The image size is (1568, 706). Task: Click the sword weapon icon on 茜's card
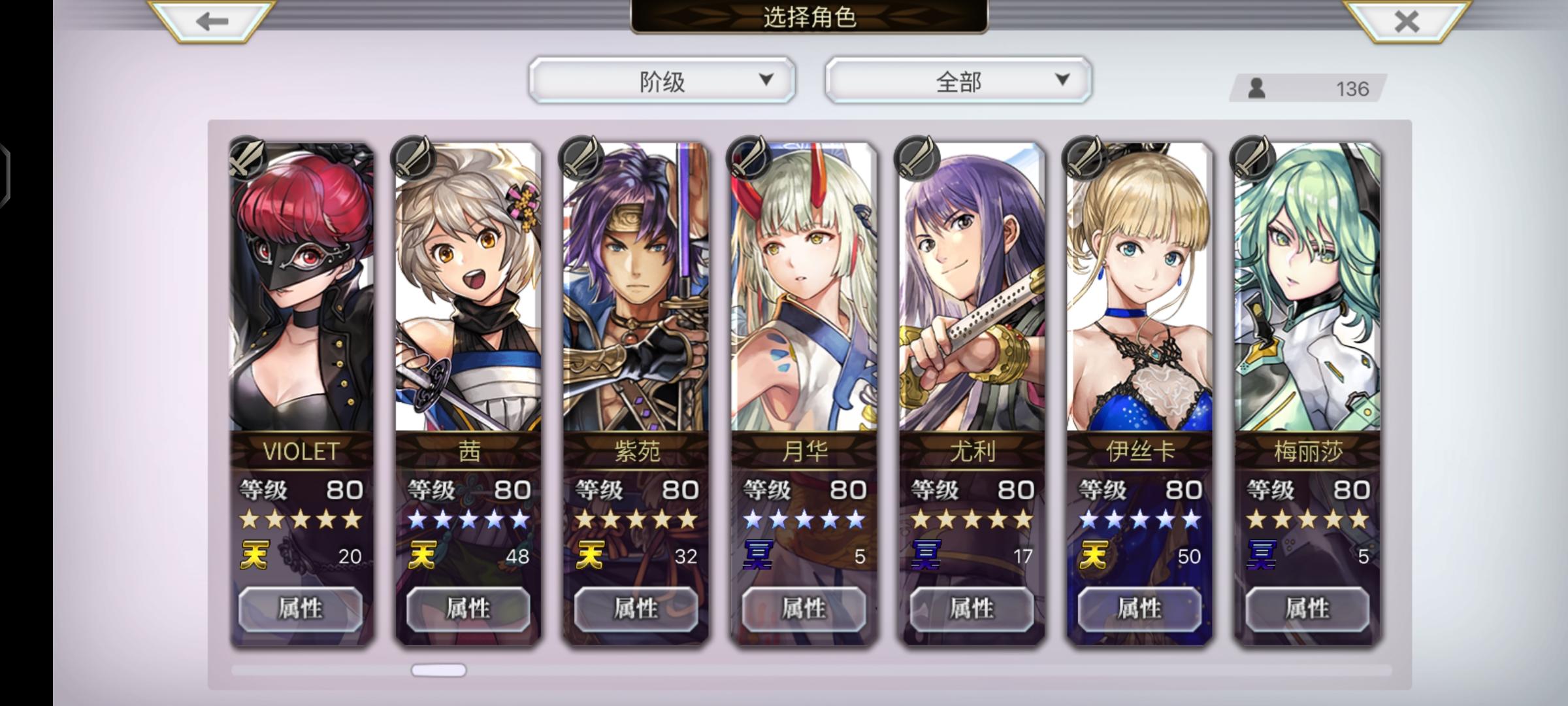[414, 158]
